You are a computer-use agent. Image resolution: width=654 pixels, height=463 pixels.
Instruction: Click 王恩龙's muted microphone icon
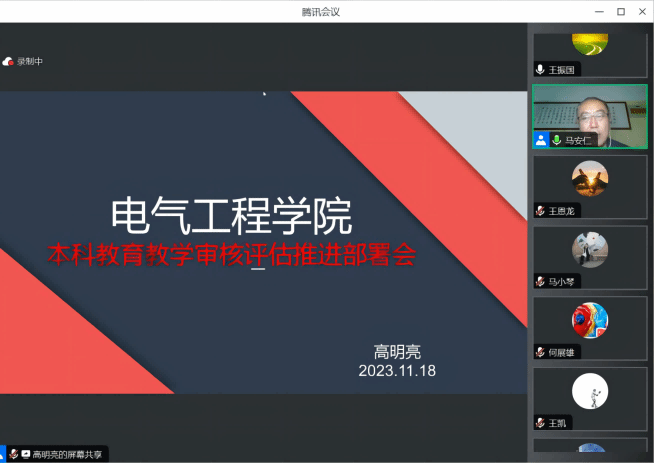(540, 211)
